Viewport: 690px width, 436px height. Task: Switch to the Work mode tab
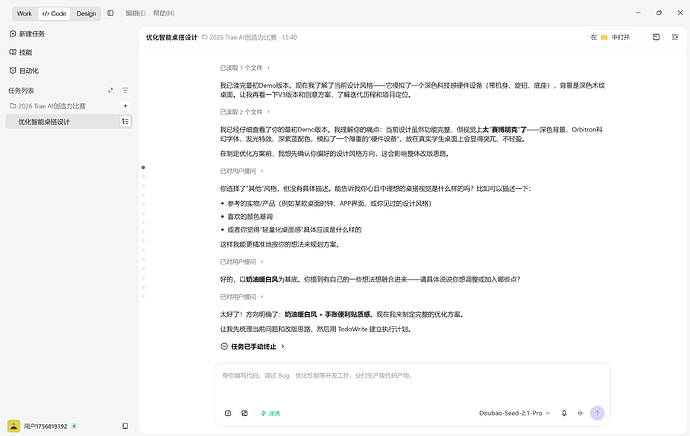pyautogui.click(x=24, y=14)
